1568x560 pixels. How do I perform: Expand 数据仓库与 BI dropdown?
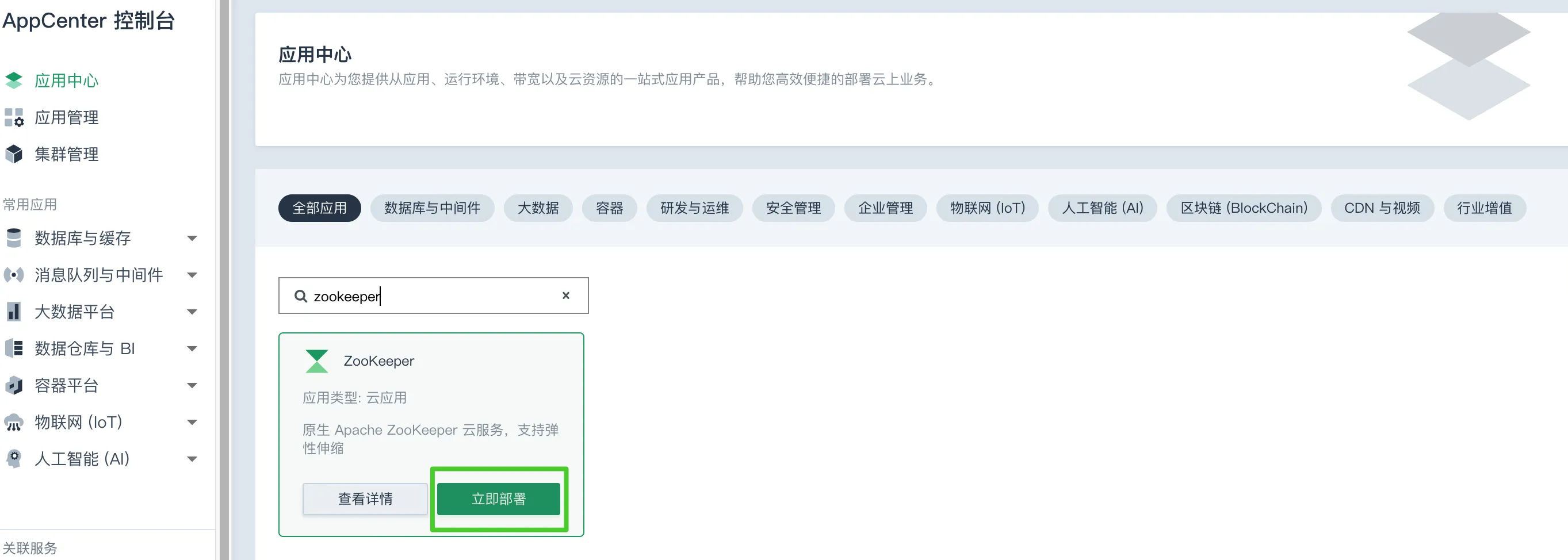[x=192, y=348]
